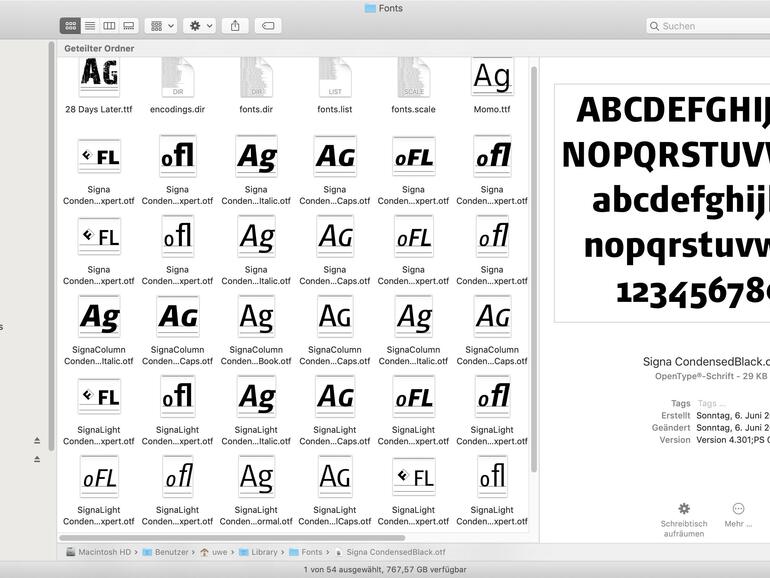Open the gear action menu
The image size is (770, 578).
200,25
